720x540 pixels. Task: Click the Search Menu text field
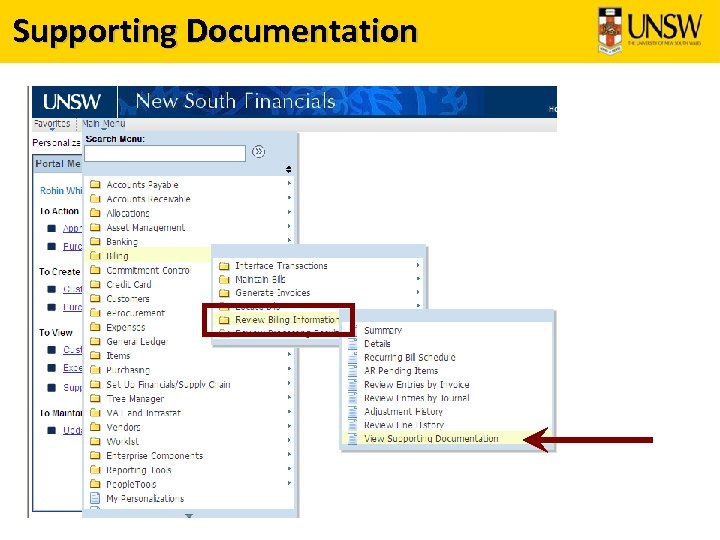[165, 153]
